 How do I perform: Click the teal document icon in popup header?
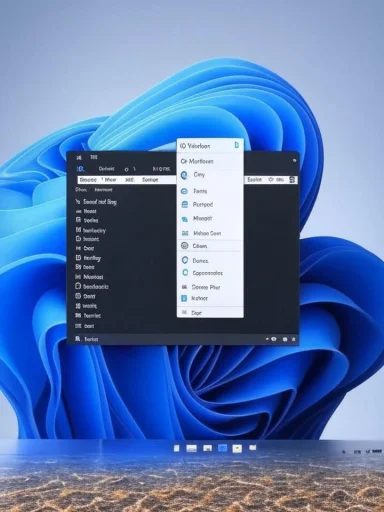(237, 145)
